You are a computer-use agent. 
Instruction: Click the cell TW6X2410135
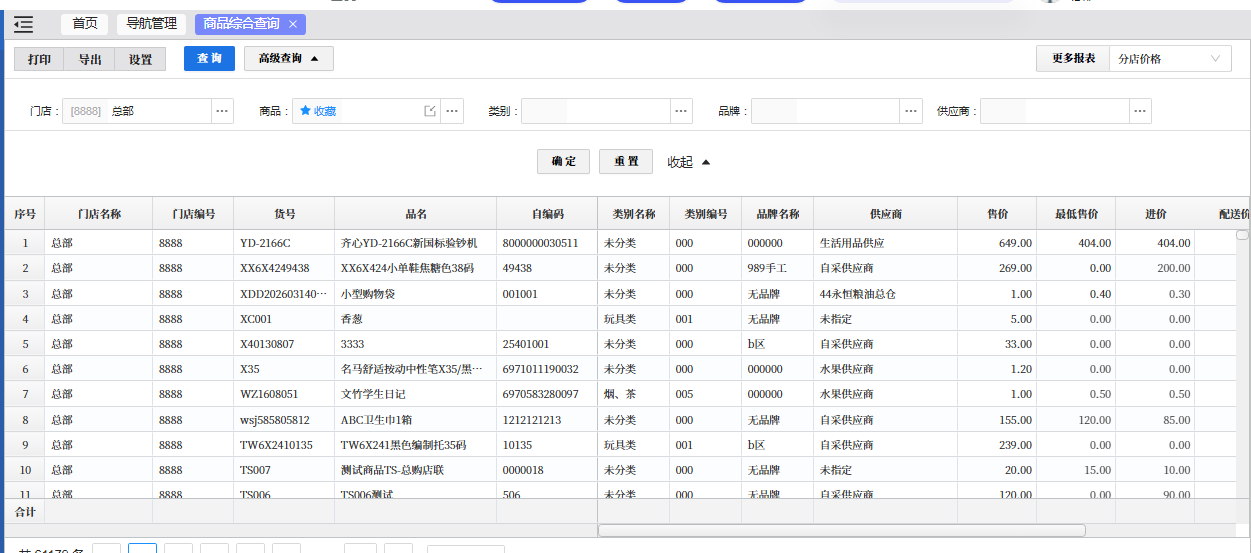[x=284, y=445]
